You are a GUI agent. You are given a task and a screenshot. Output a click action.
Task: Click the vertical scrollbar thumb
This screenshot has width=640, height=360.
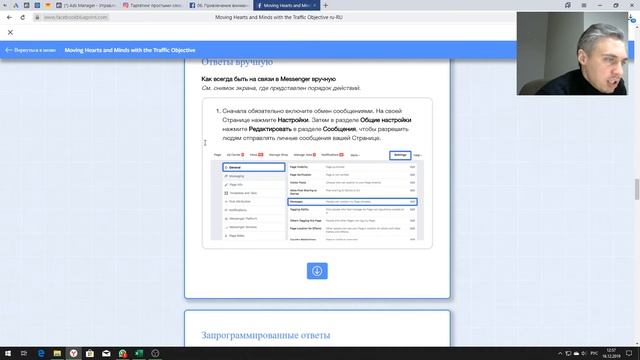coord(636,189)
